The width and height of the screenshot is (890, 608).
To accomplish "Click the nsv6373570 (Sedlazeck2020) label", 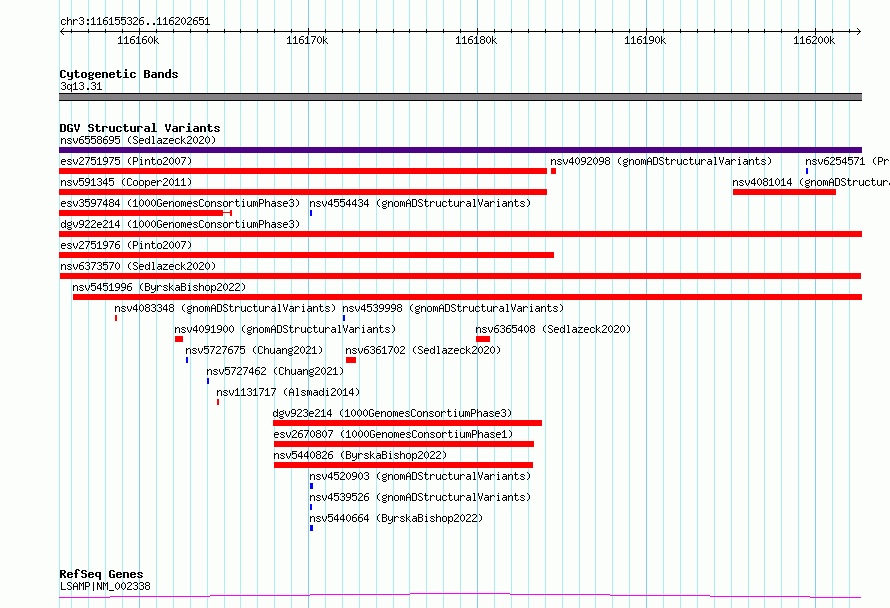I will 138,266.
